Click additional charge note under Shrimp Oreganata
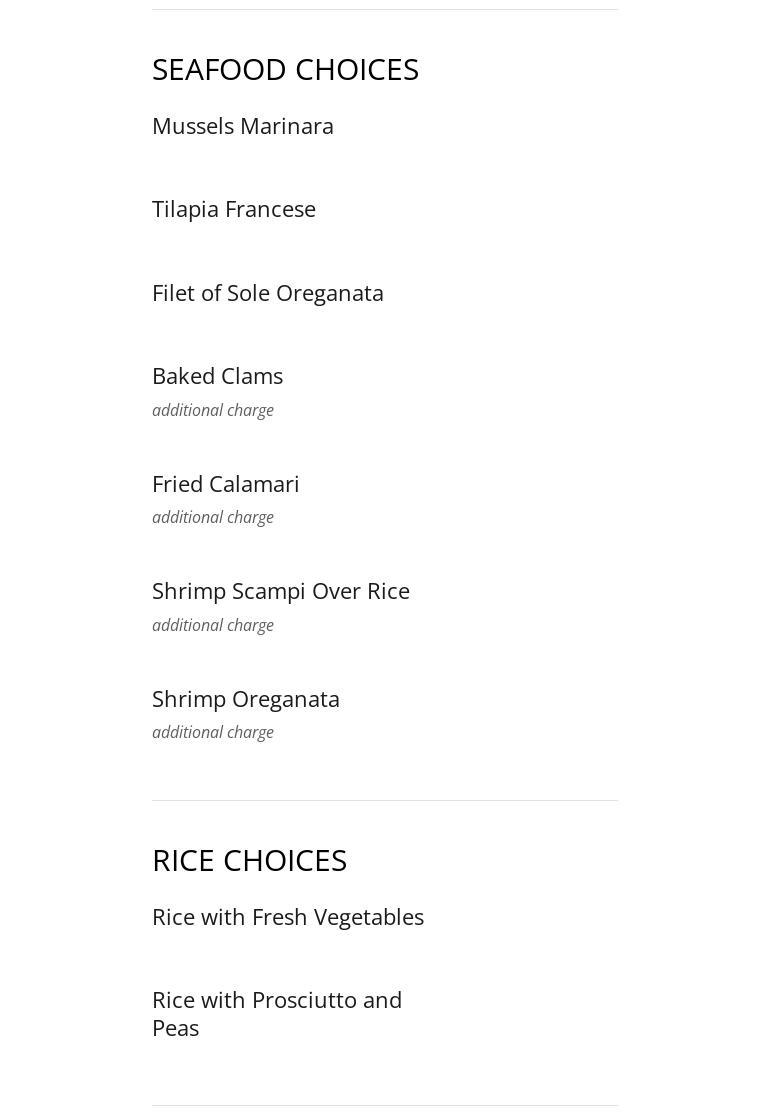The image size is (770, 1112). click(213, 732)
